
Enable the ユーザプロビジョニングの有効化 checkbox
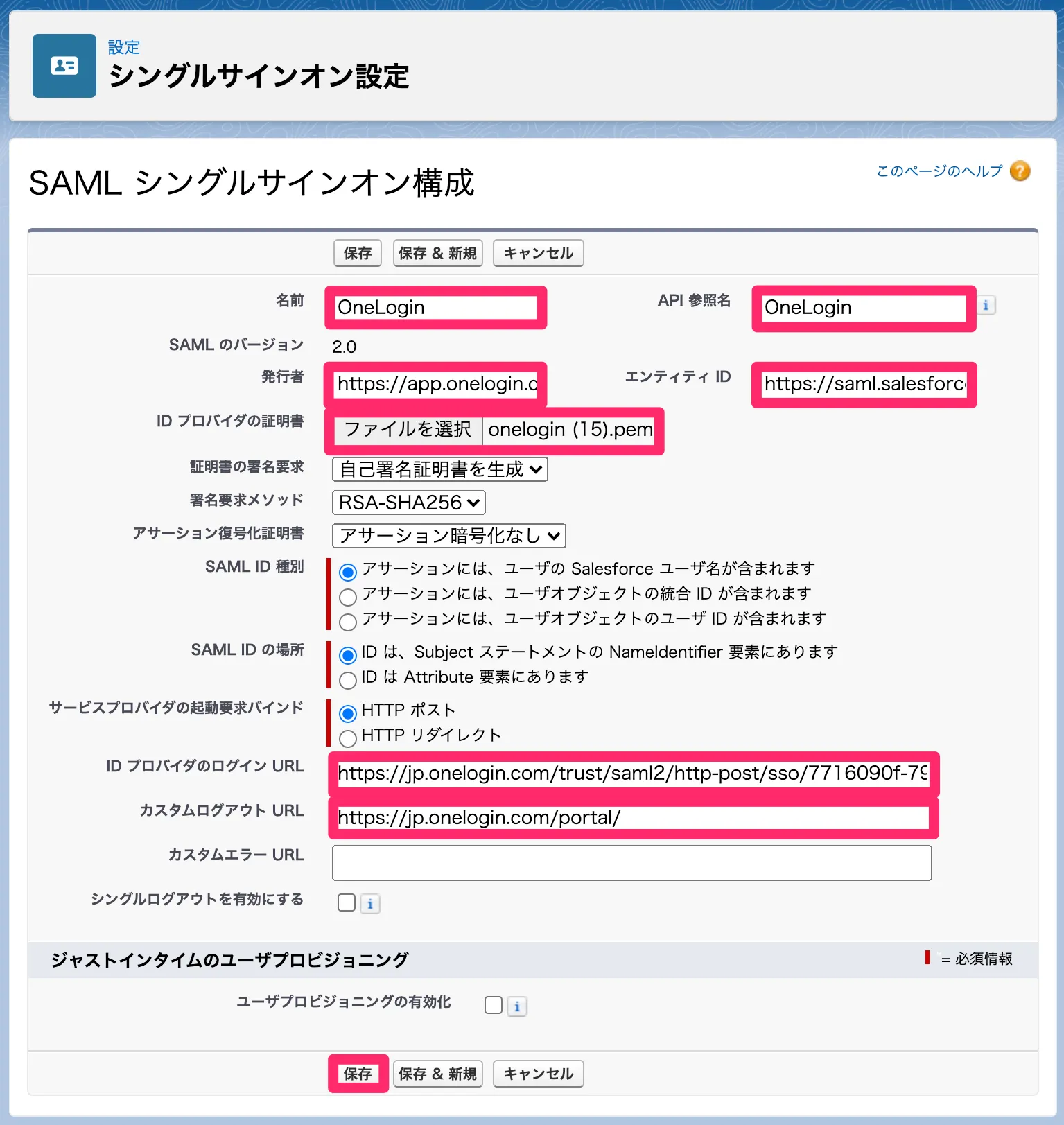point(494,1005)
